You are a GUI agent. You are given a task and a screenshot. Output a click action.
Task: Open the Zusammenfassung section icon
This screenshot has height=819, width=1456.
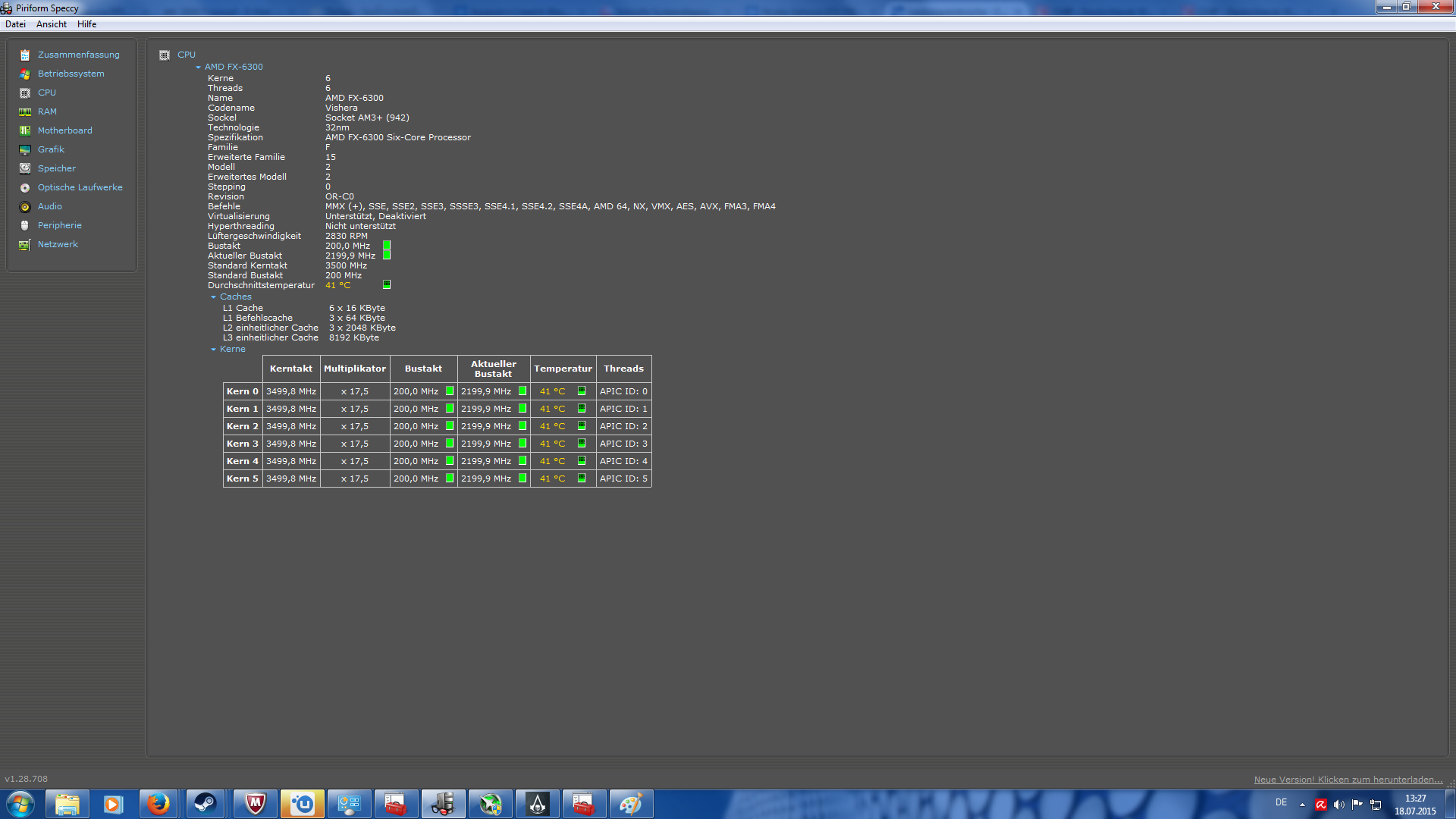pyautogui.click(x=25, y=55)
